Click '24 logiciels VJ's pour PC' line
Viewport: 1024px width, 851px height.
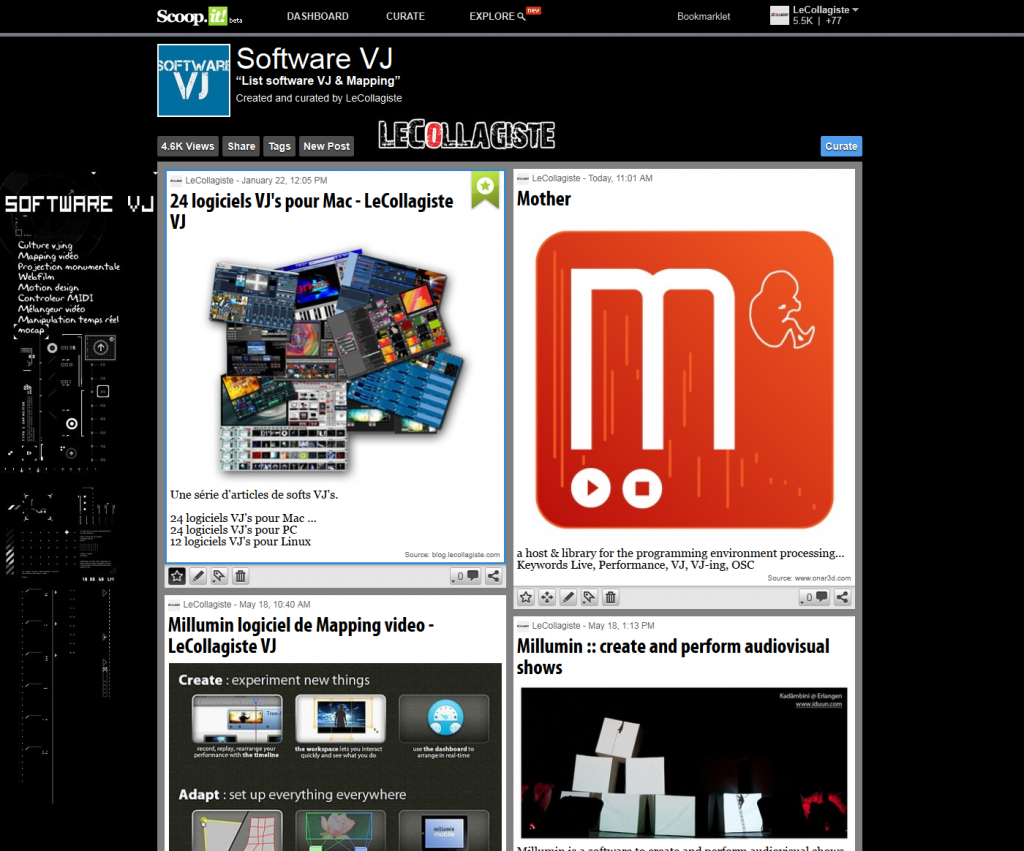[234, 530]
